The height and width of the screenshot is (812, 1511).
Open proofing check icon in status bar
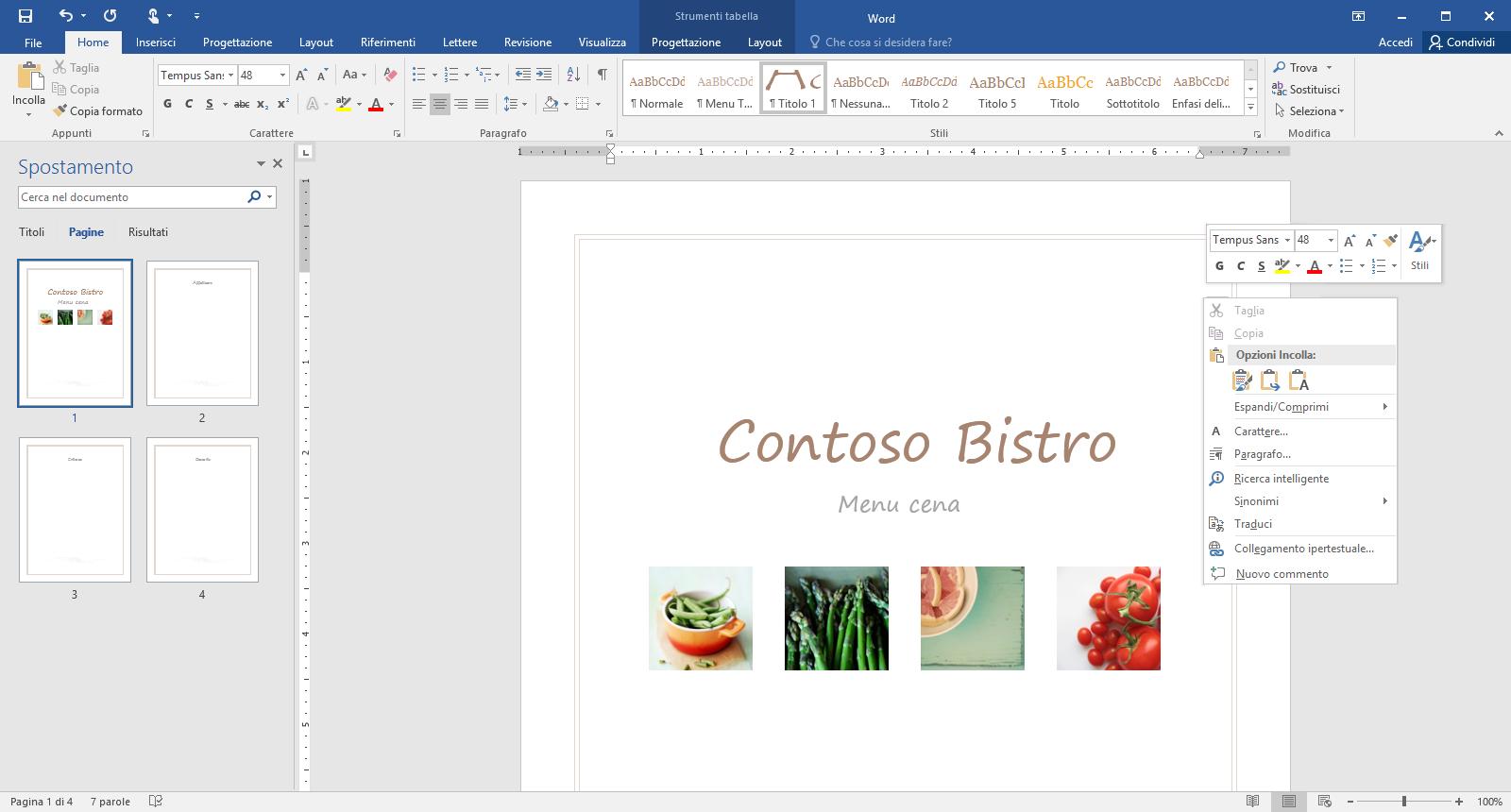point(156,802)
